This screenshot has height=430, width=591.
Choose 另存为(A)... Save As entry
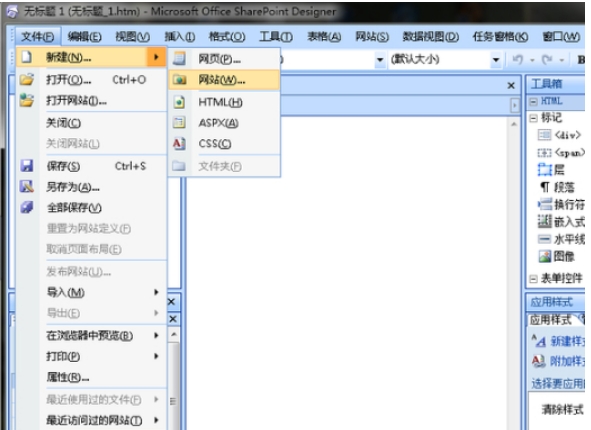(73, 187)
